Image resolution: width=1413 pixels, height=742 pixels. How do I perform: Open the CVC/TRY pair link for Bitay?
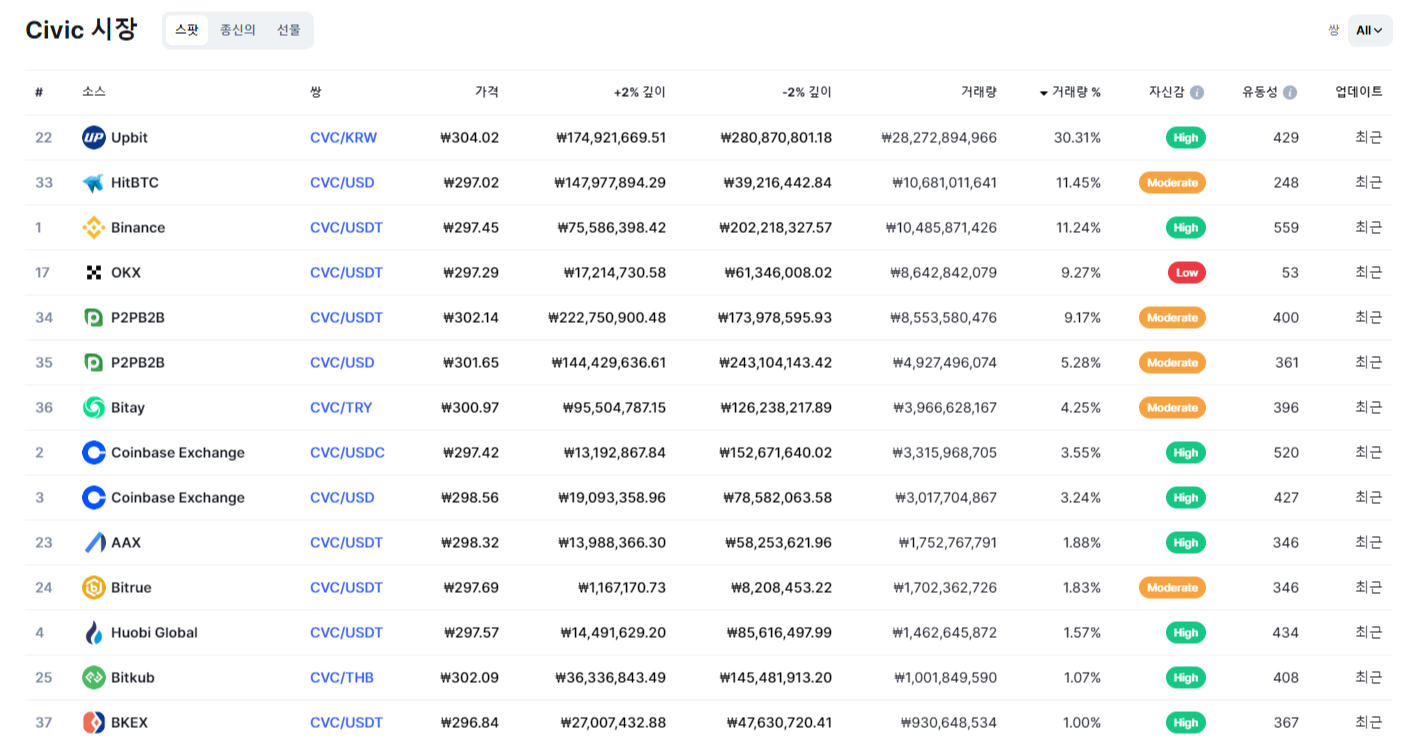[x=342, y=408]
